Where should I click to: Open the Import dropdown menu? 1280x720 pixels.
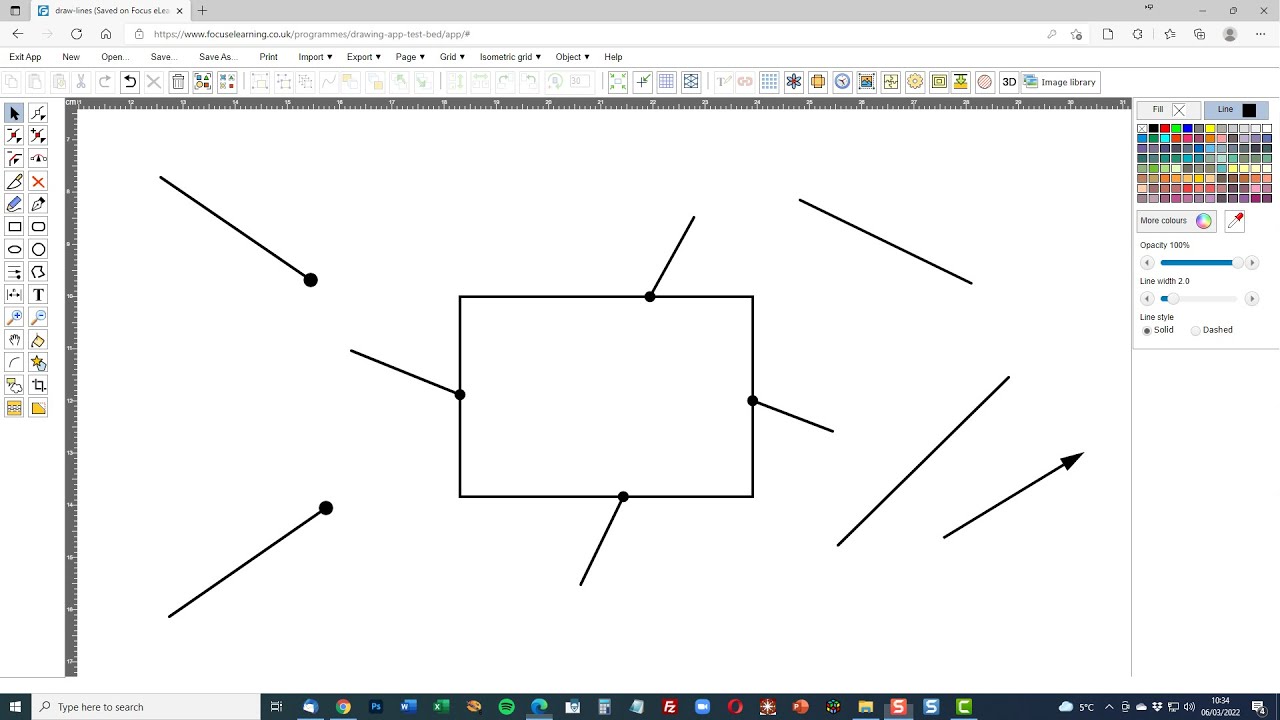pos(315,57)
